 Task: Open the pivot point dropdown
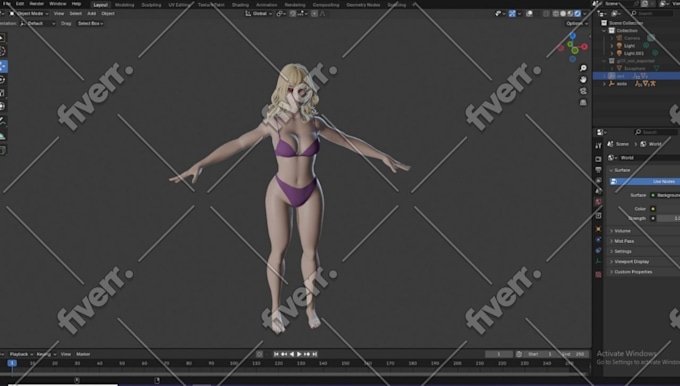281,13
